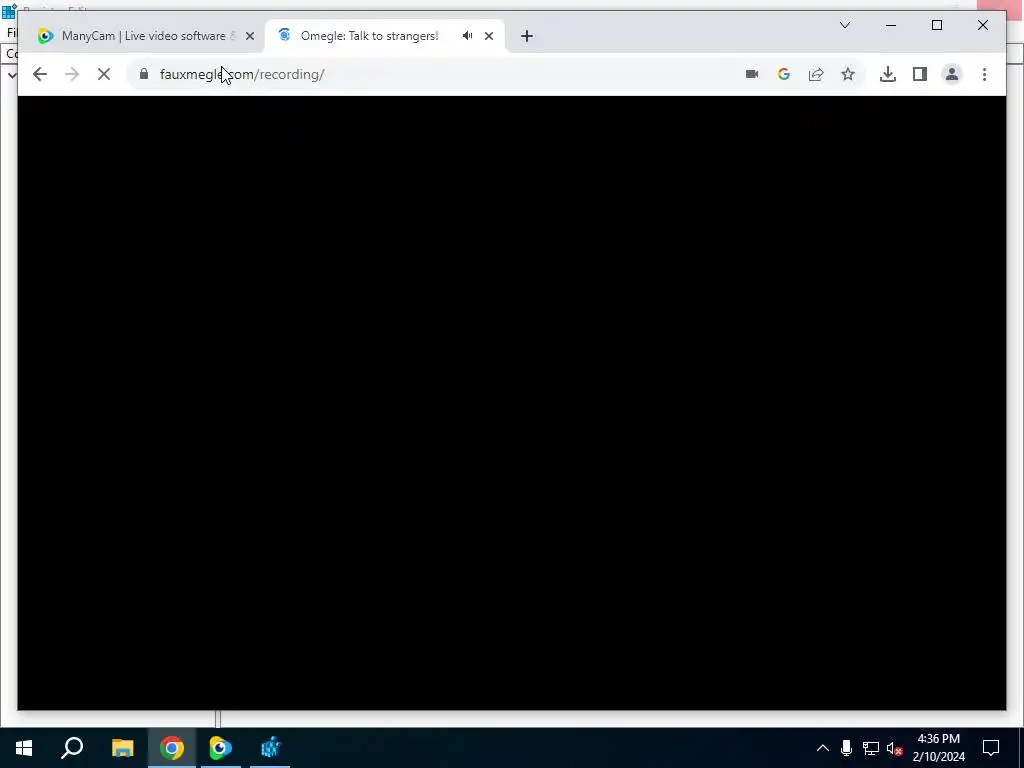Share this page
1024x768 pixels.
coord(816,74)
